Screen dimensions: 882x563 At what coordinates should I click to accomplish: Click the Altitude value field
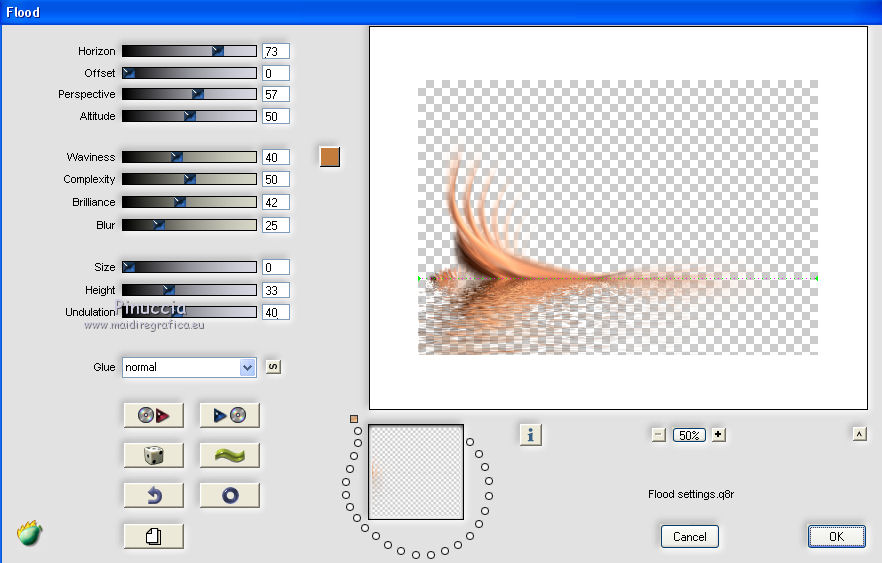pos(276,116)
